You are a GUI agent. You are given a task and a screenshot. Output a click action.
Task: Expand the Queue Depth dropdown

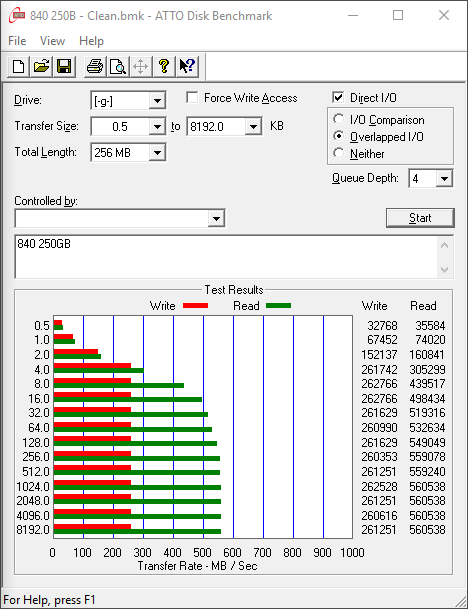click(x=444, y=179)
